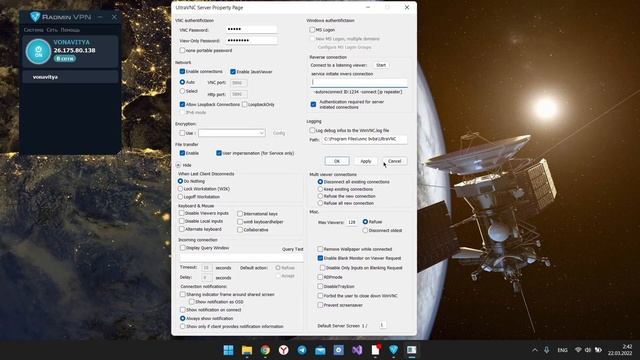Launch Google Chrome from the taskbar
Viewport: 640px width, 360px height.
(x=265, y=350)
